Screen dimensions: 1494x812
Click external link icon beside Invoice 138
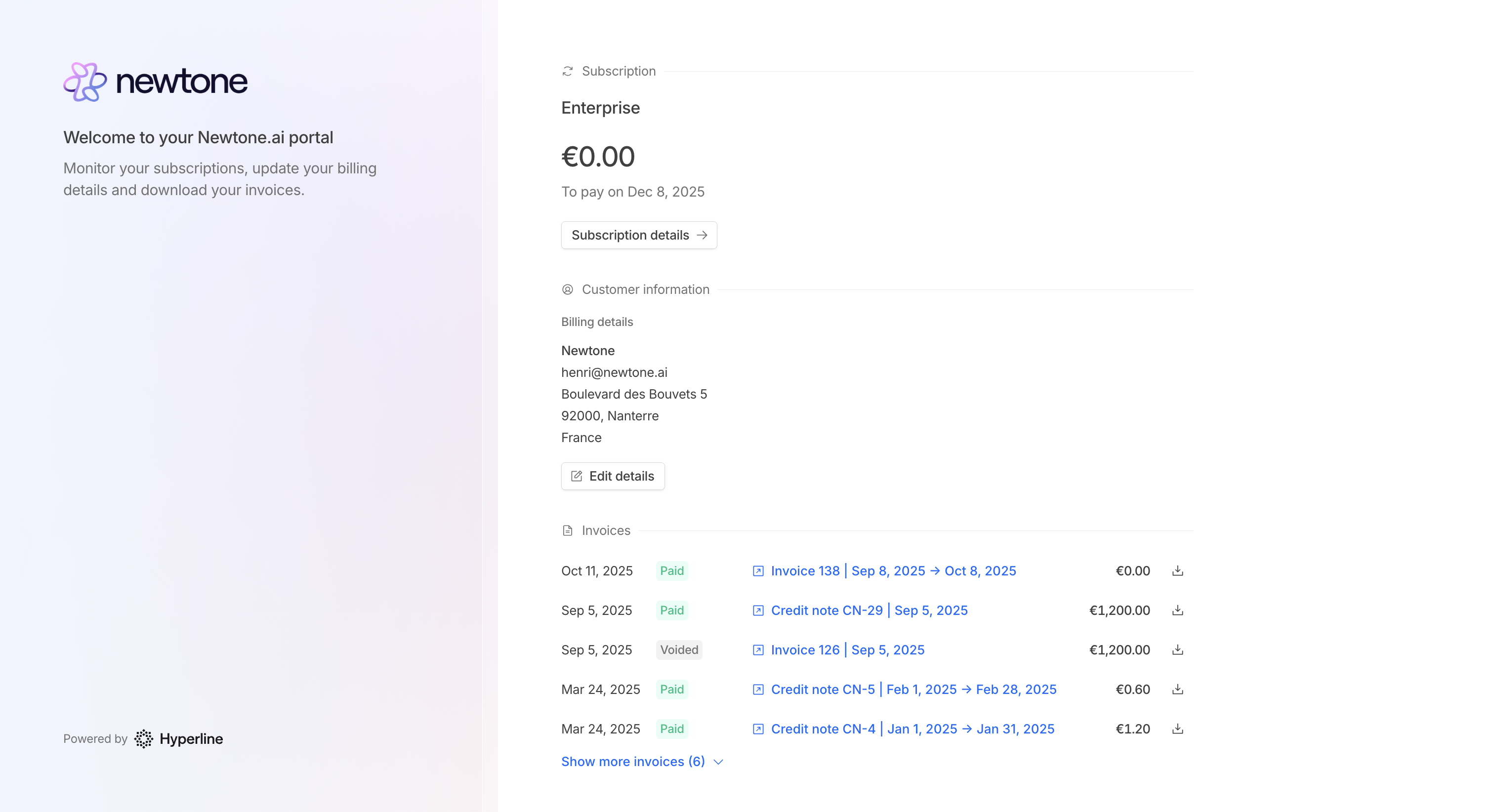[757, 570]
